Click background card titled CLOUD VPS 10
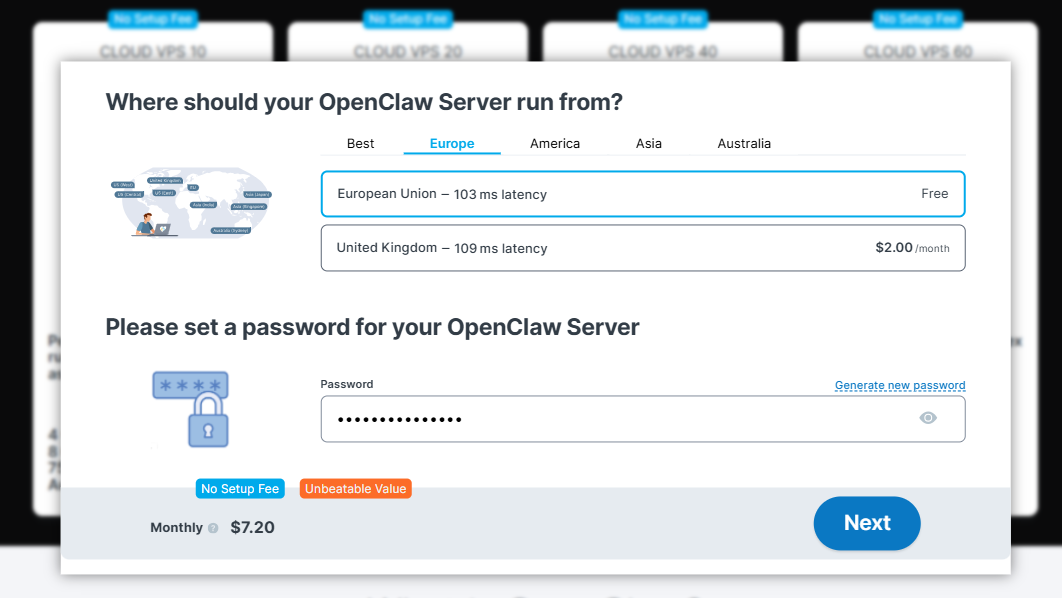The image size is (1062, 598). pyautogui.click(x=153, y=51)
